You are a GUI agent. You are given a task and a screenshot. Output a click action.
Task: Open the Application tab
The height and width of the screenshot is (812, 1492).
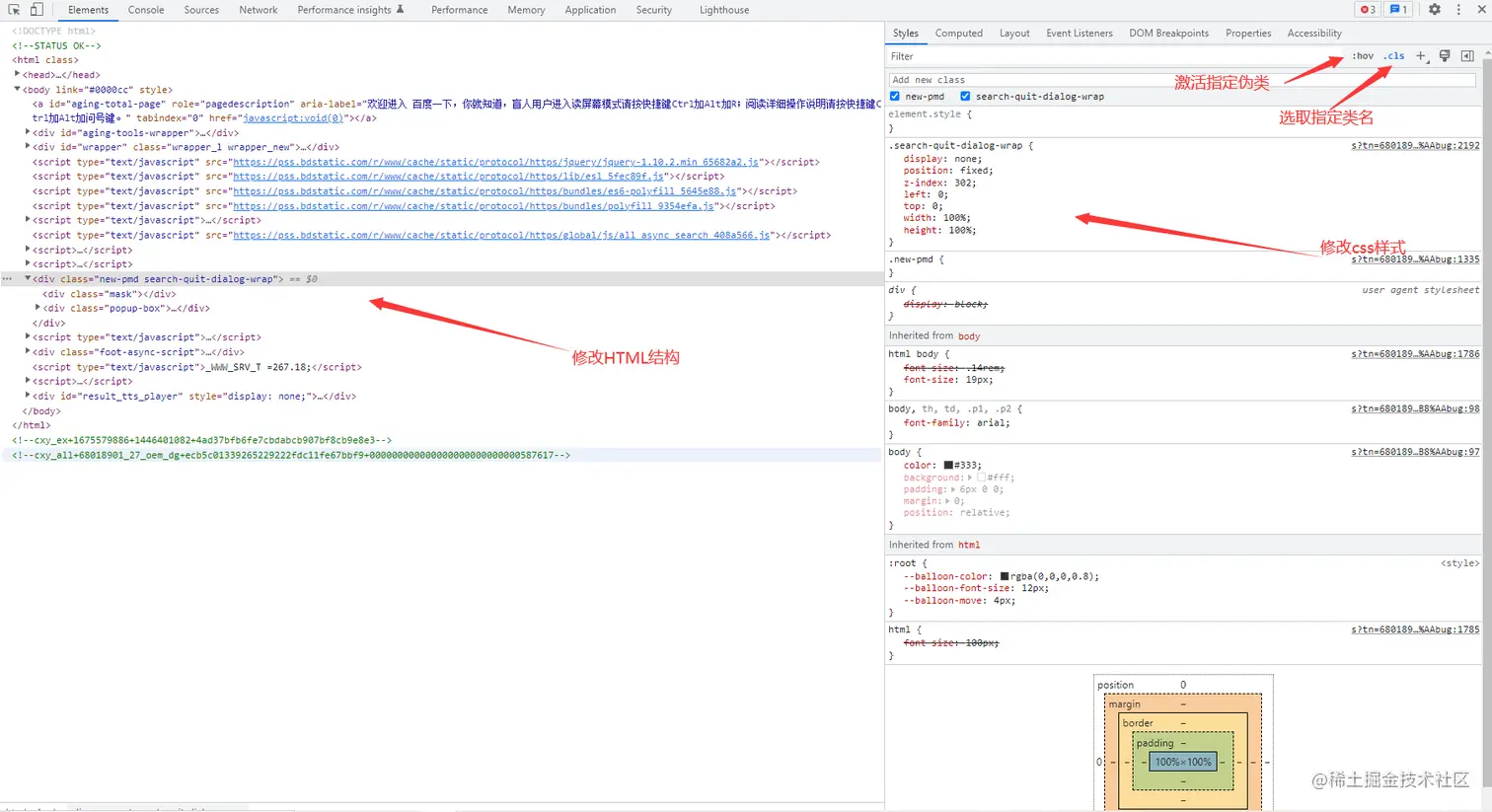[x=590, y=10]
